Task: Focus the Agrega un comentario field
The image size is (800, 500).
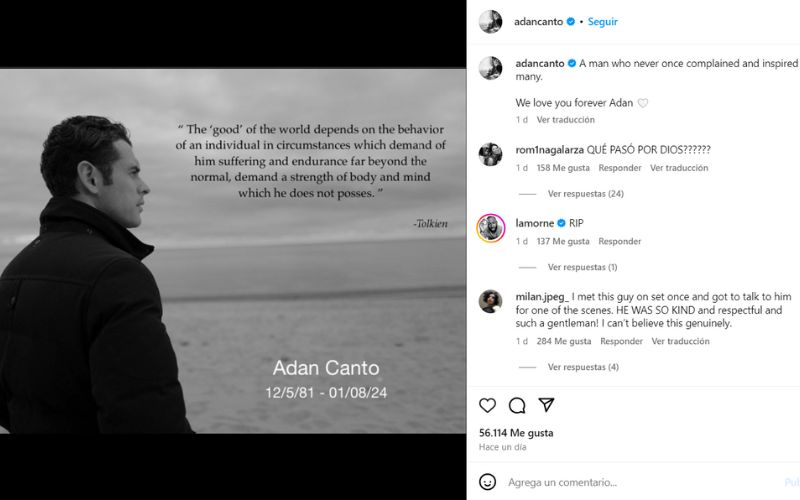Action: pyautogui.click(x=643, y=482)
